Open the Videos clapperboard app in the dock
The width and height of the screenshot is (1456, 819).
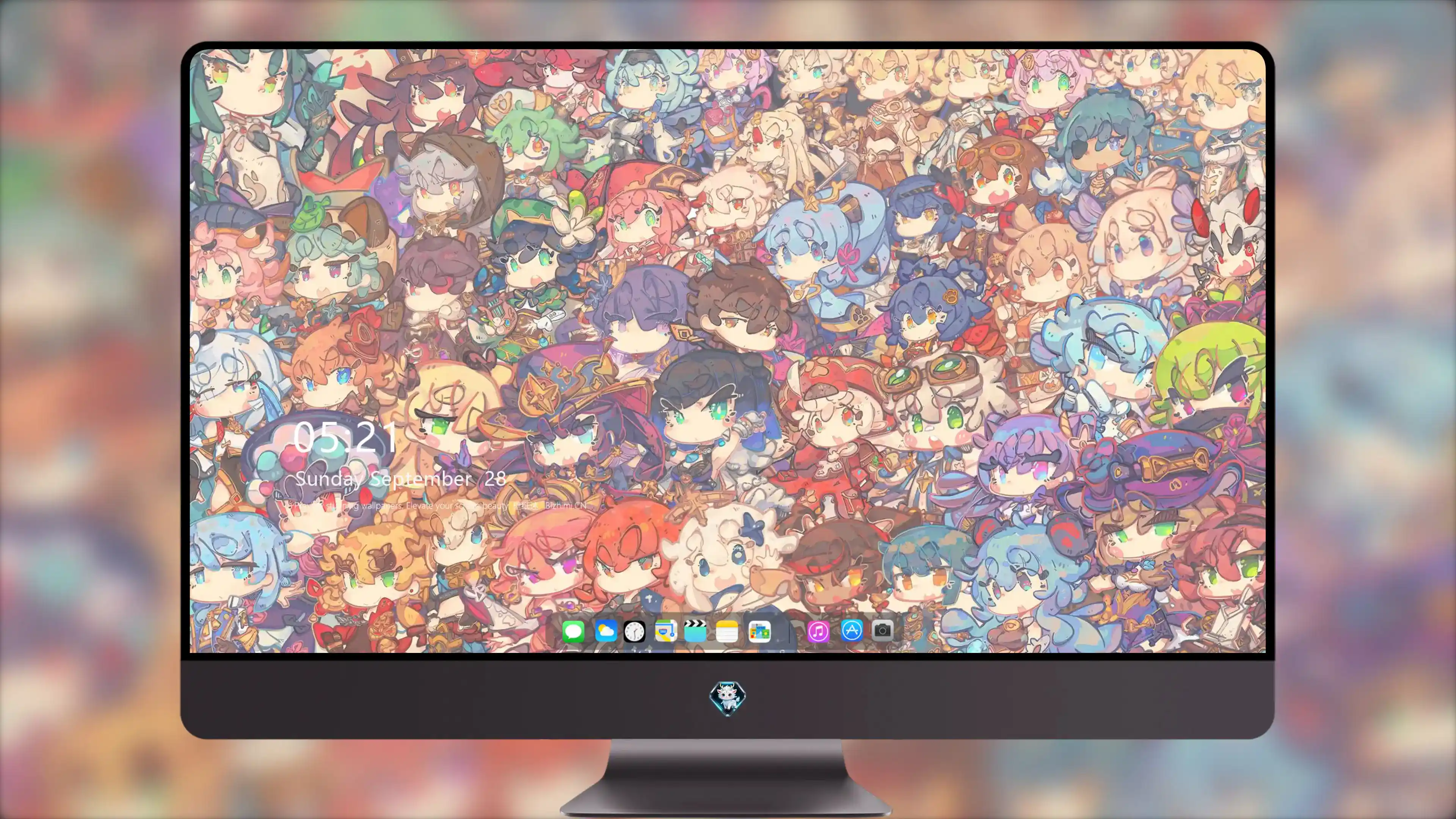tap(695, 631)
